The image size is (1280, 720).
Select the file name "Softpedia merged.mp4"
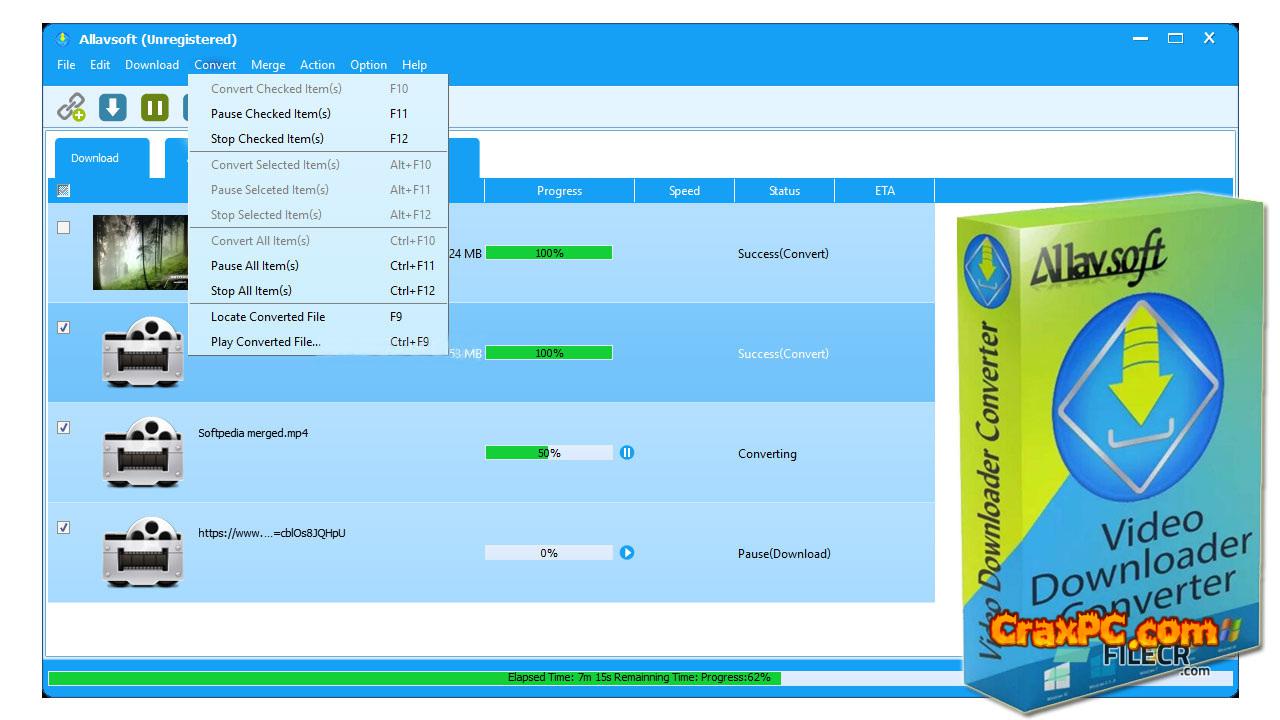click(253, 433)
